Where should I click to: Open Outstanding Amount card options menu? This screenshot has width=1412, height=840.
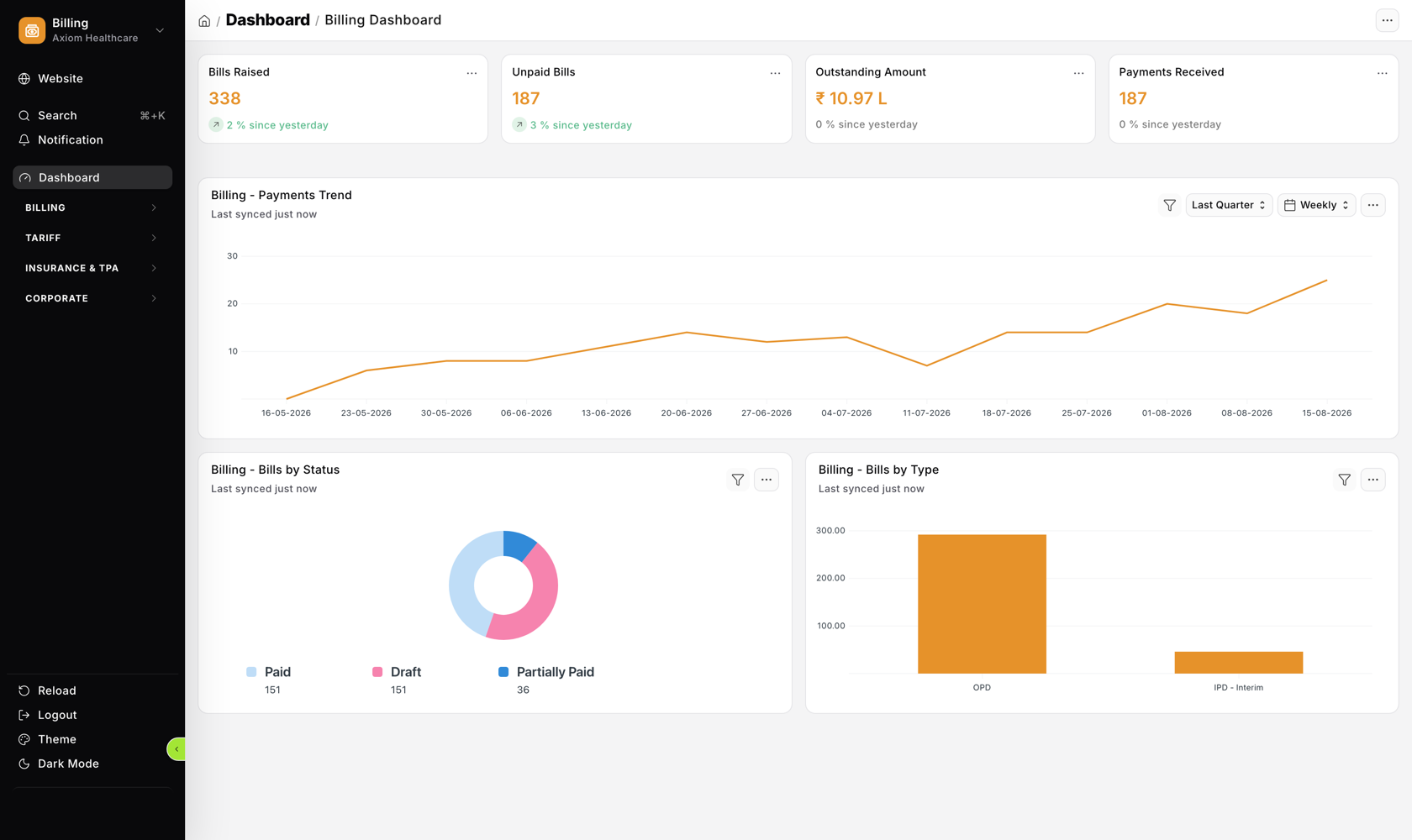pyautogui.click(x=1078, y=73)
